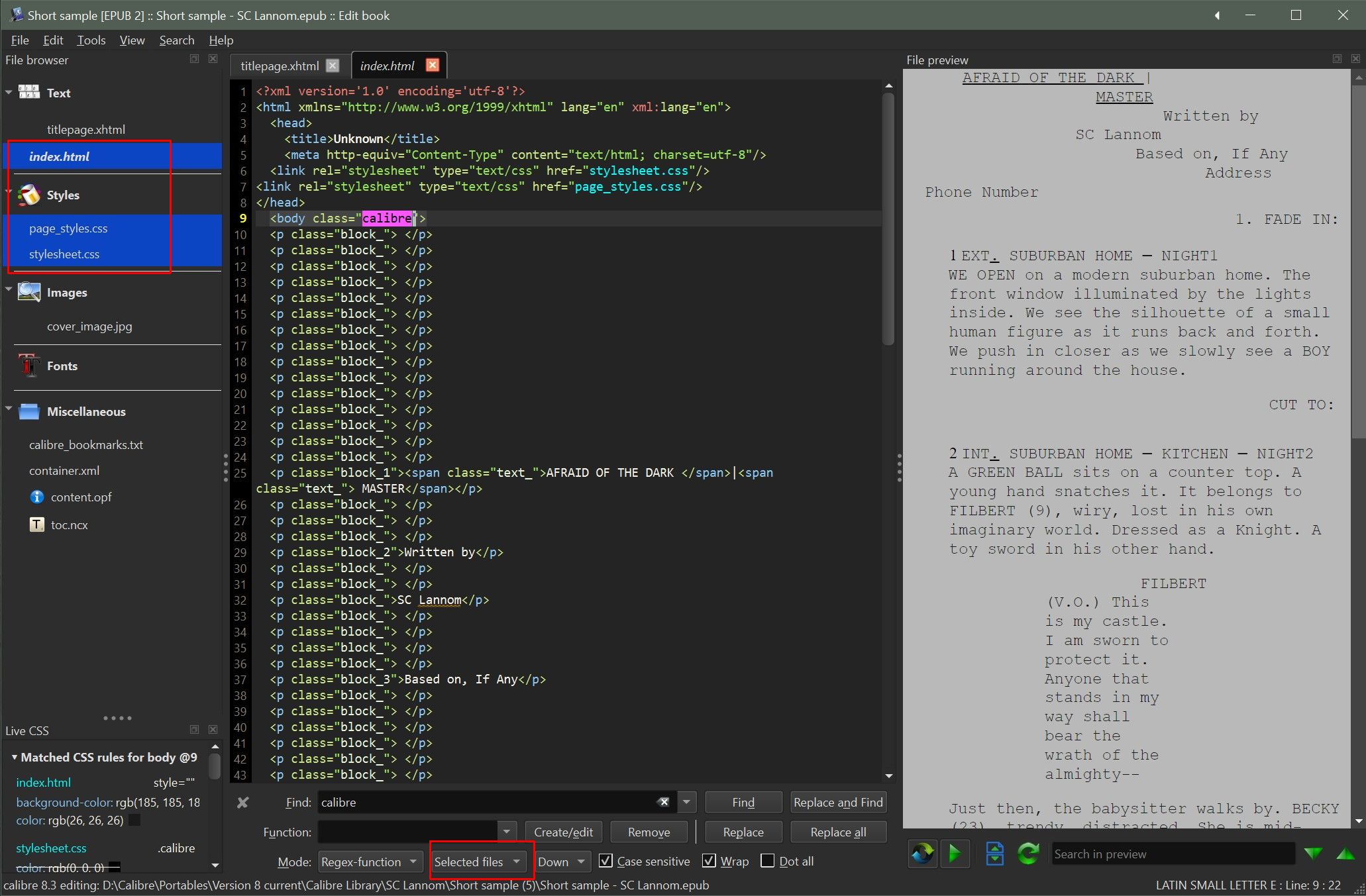Click the color swatch in Live CSS

coord(134,820)
